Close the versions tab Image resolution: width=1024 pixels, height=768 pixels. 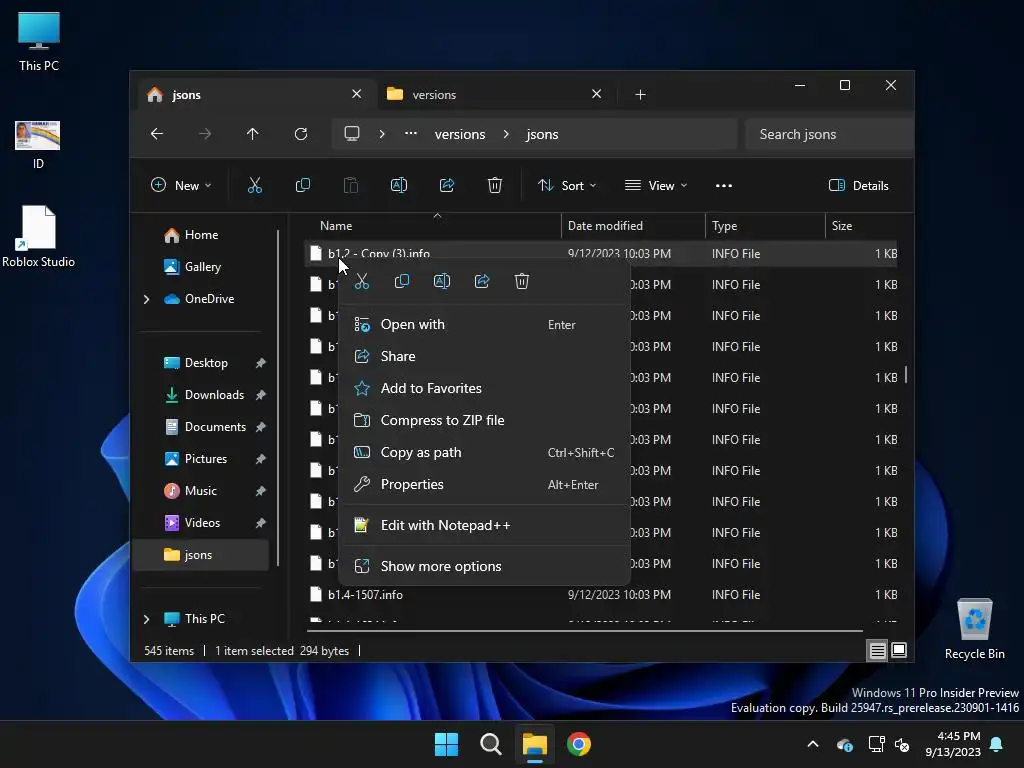tap(597, 94)
